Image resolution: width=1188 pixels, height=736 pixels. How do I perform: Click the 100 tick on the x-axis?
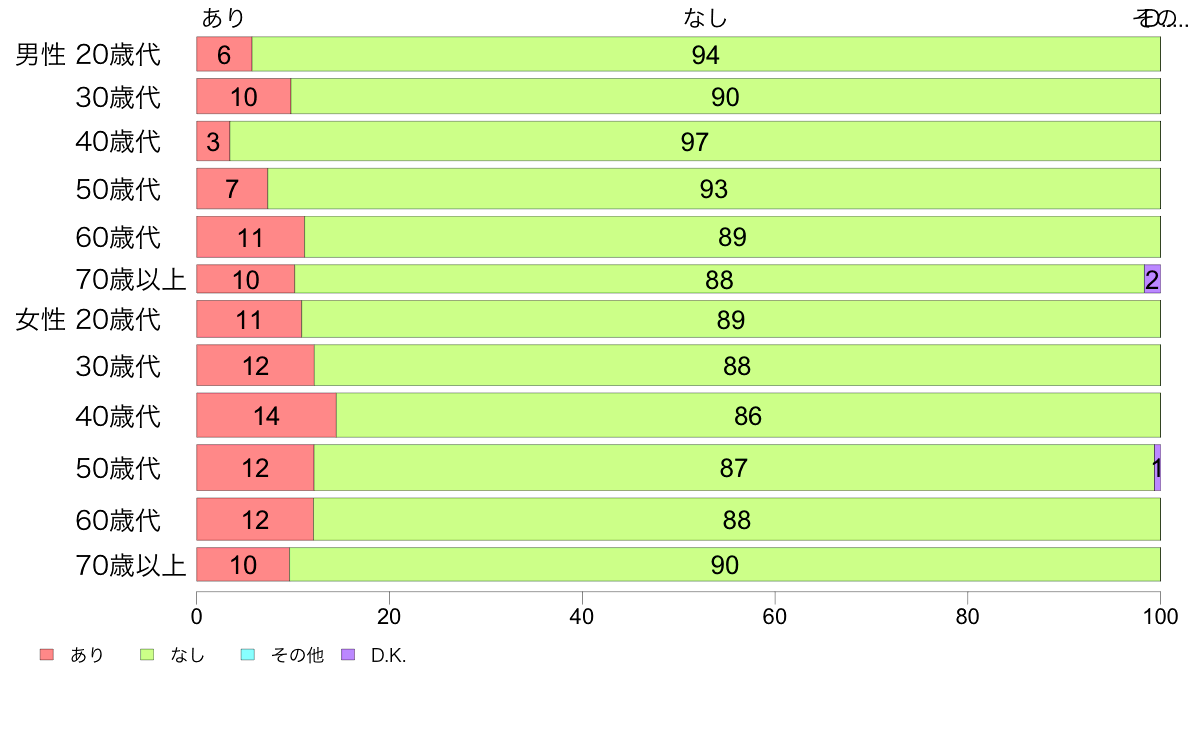tap(1161, 616)
